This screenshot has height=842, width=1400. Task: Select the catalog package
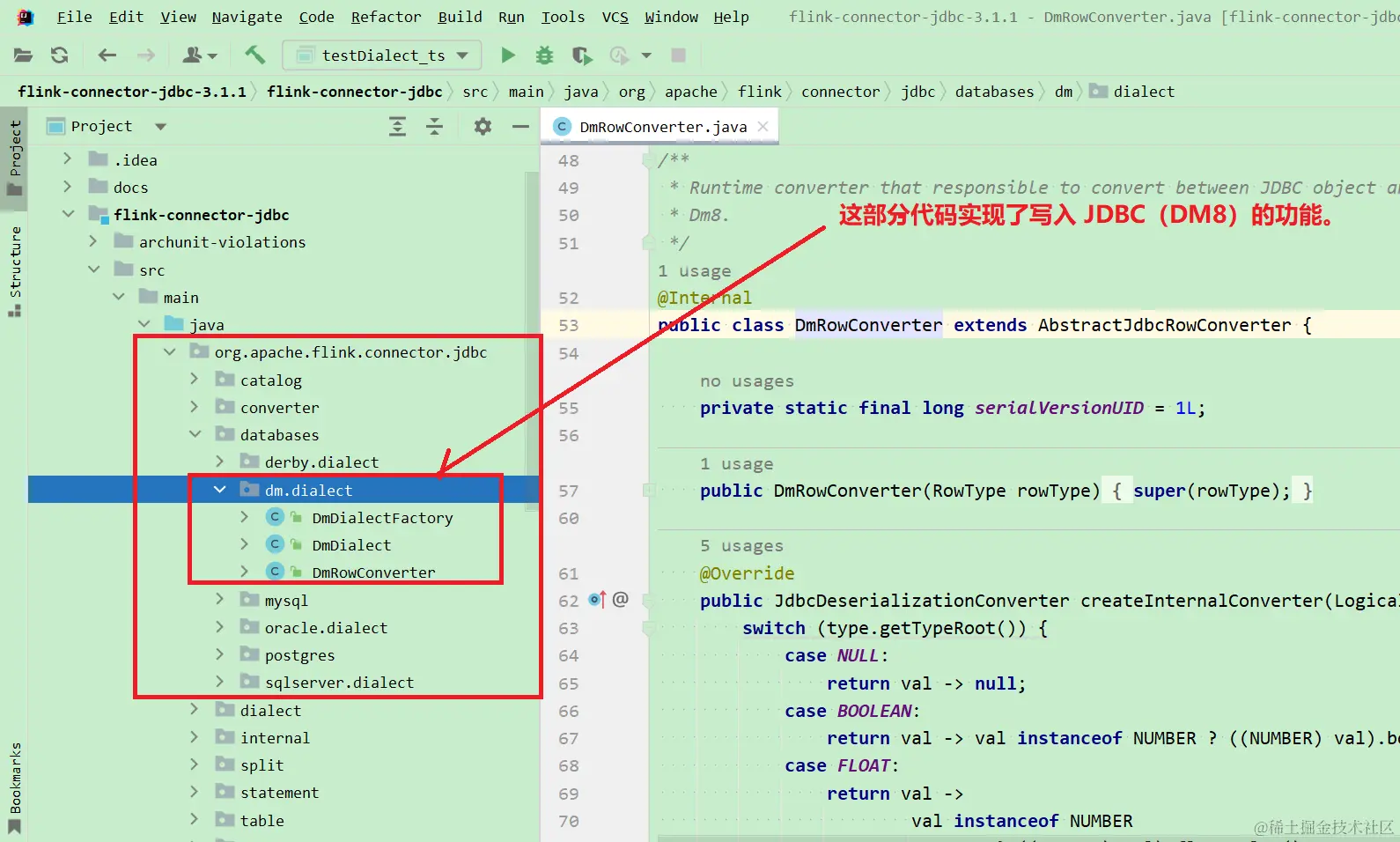(271, 380)
